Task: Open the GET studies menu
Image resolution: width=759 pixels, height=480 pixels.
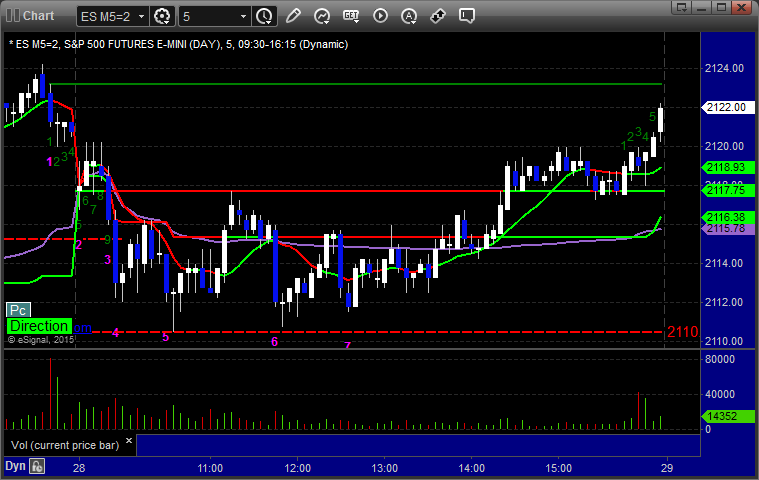Action: pos(351,16)
